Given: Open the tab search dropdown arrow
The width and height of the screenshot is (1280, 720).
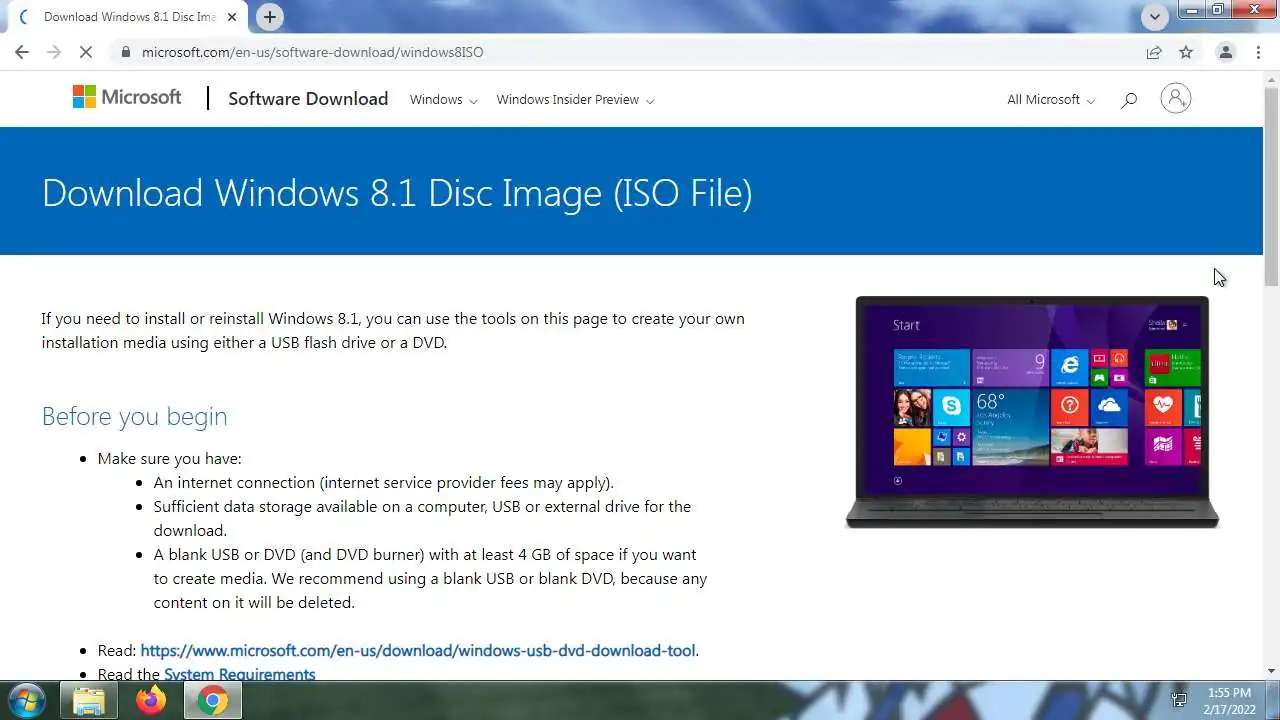Looking at the screenshot, I should [x=1155, y=16].
